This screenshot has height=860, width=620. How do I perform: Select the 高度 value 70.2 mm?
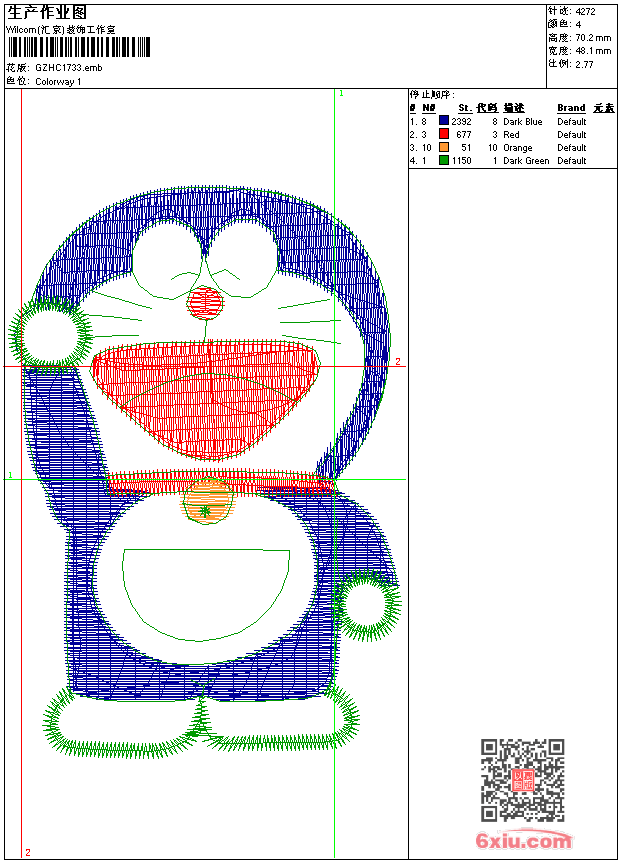[593, 38]
